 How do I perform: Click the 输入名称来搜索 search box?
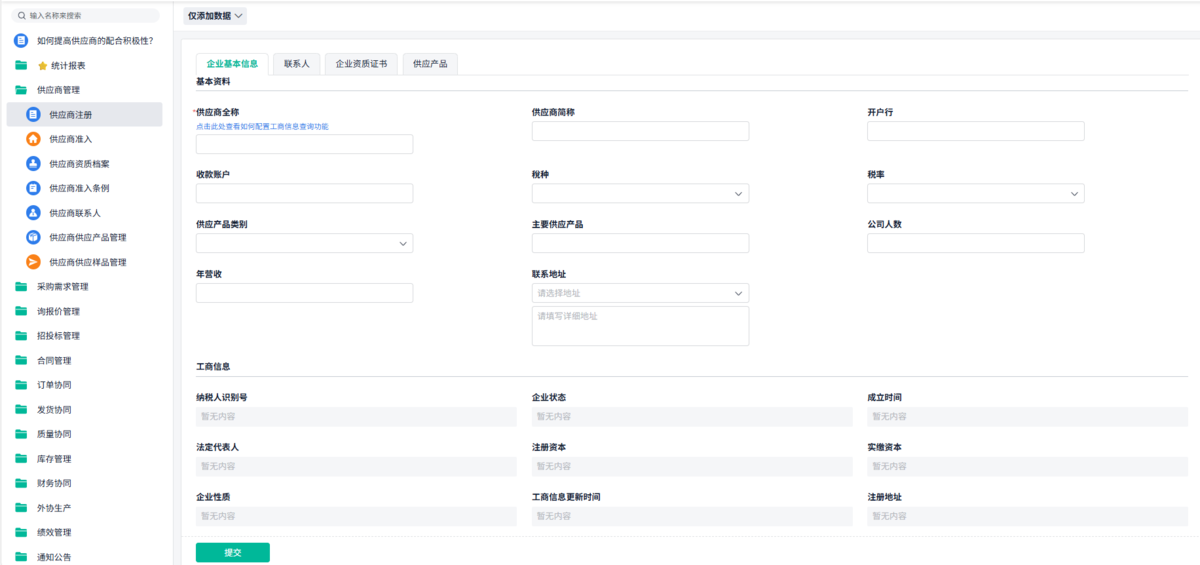[86, 16]
